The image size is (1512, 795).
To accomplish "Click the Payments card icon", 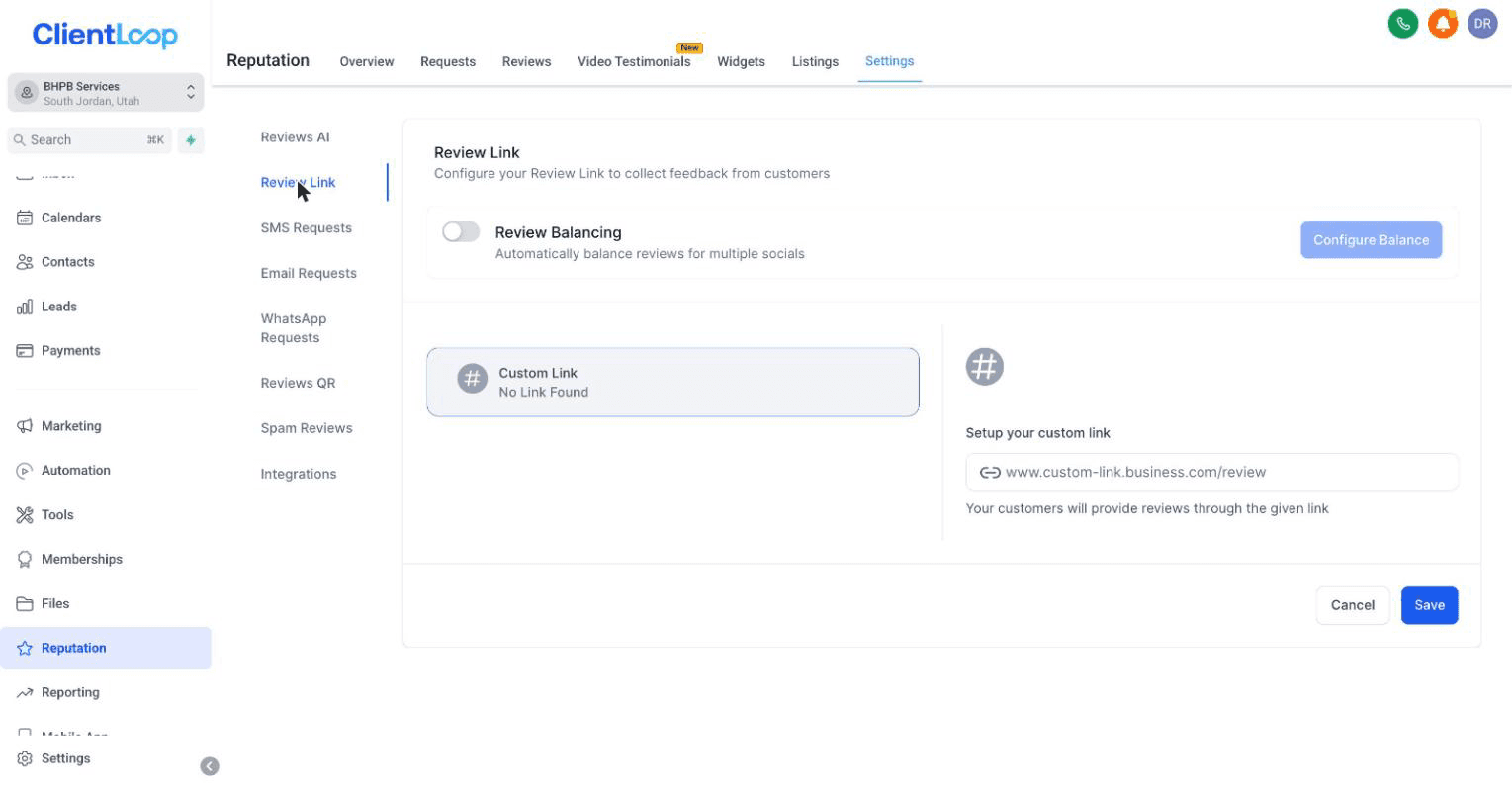I will pyautogui.click(x=25, y=351).
